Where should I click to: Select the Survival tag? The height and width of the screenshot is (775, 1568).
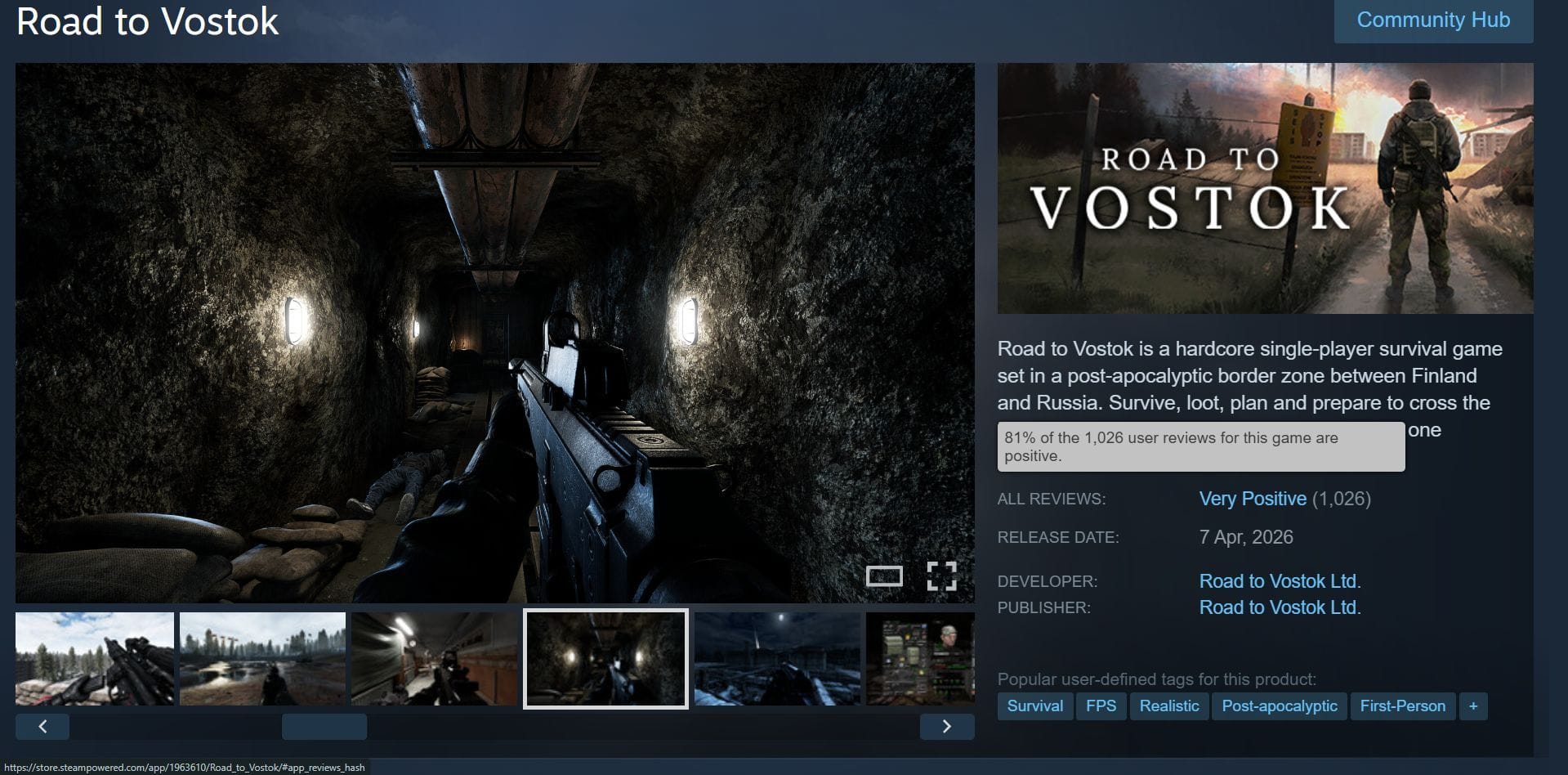pos(1034,706)
